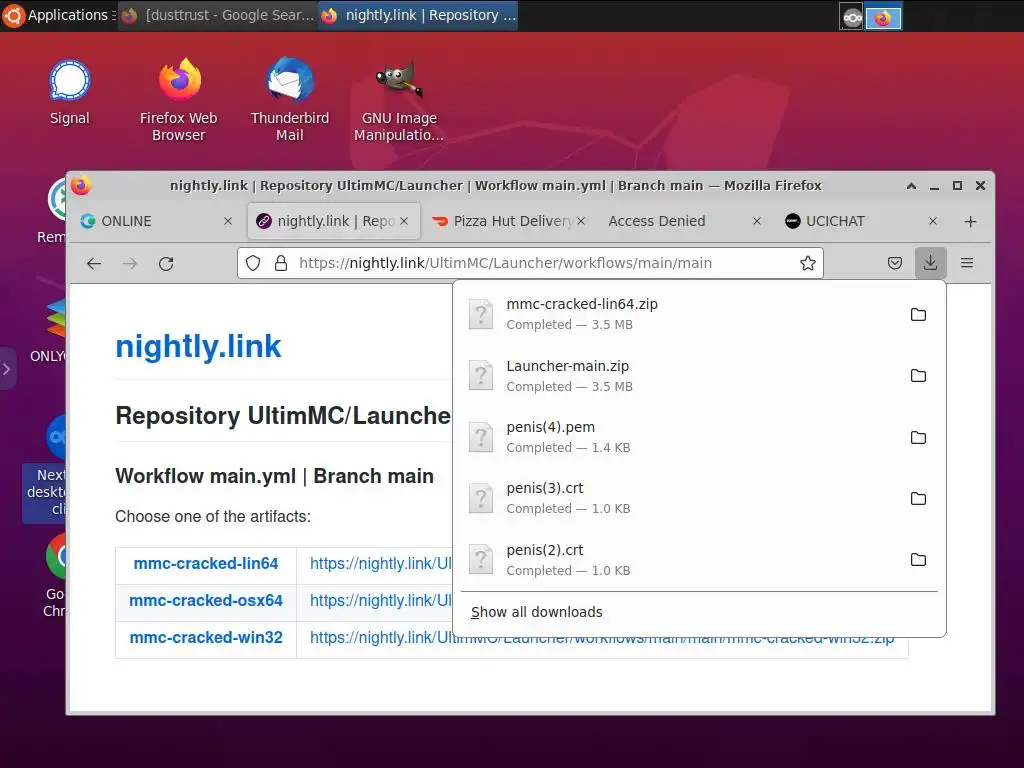Select nightly.link Repository taskbar window button

420,15
